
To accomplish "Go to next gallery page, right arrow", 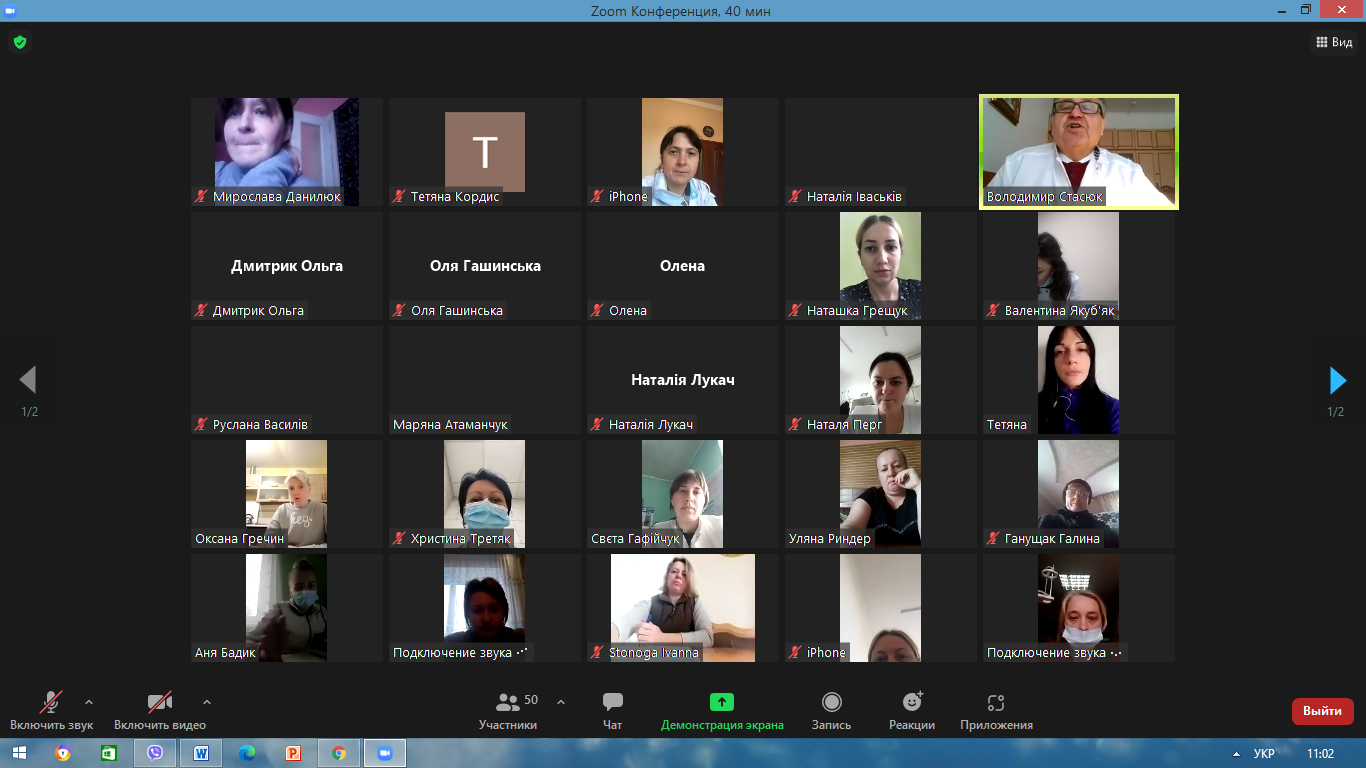I will point(1337,380).
